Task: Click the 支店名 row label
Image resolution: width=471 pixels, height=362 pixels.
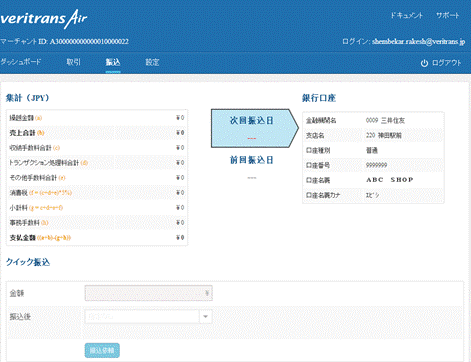Action: click(315, 136)
